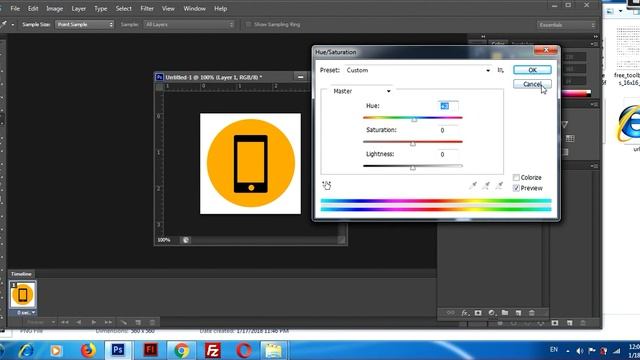Click the zoom level 100% field

coord(164,240)
